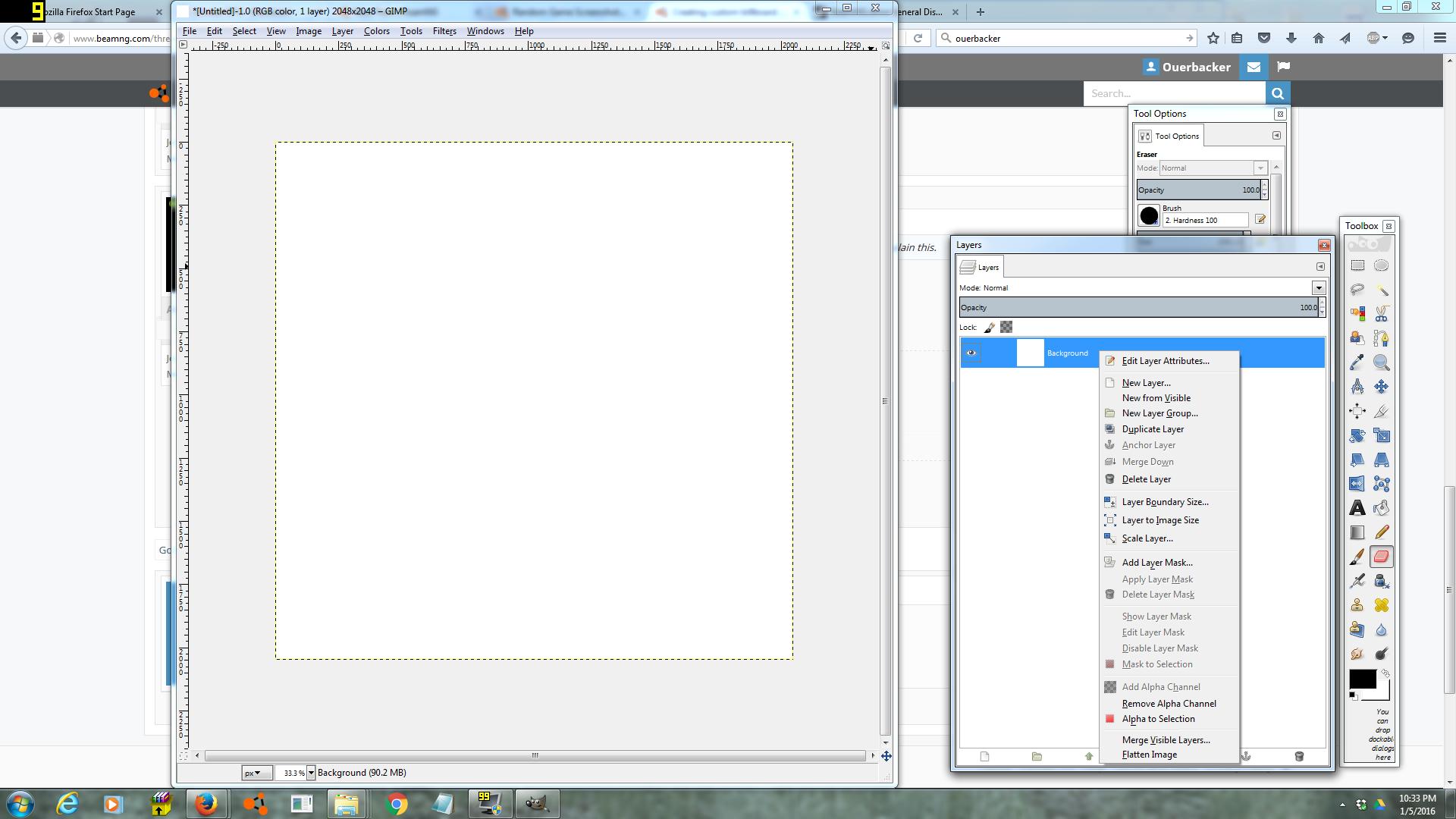The image size is (1456, 819).
Task: Open Filters menu in GIMP
Action: click(x=444, y=31)
